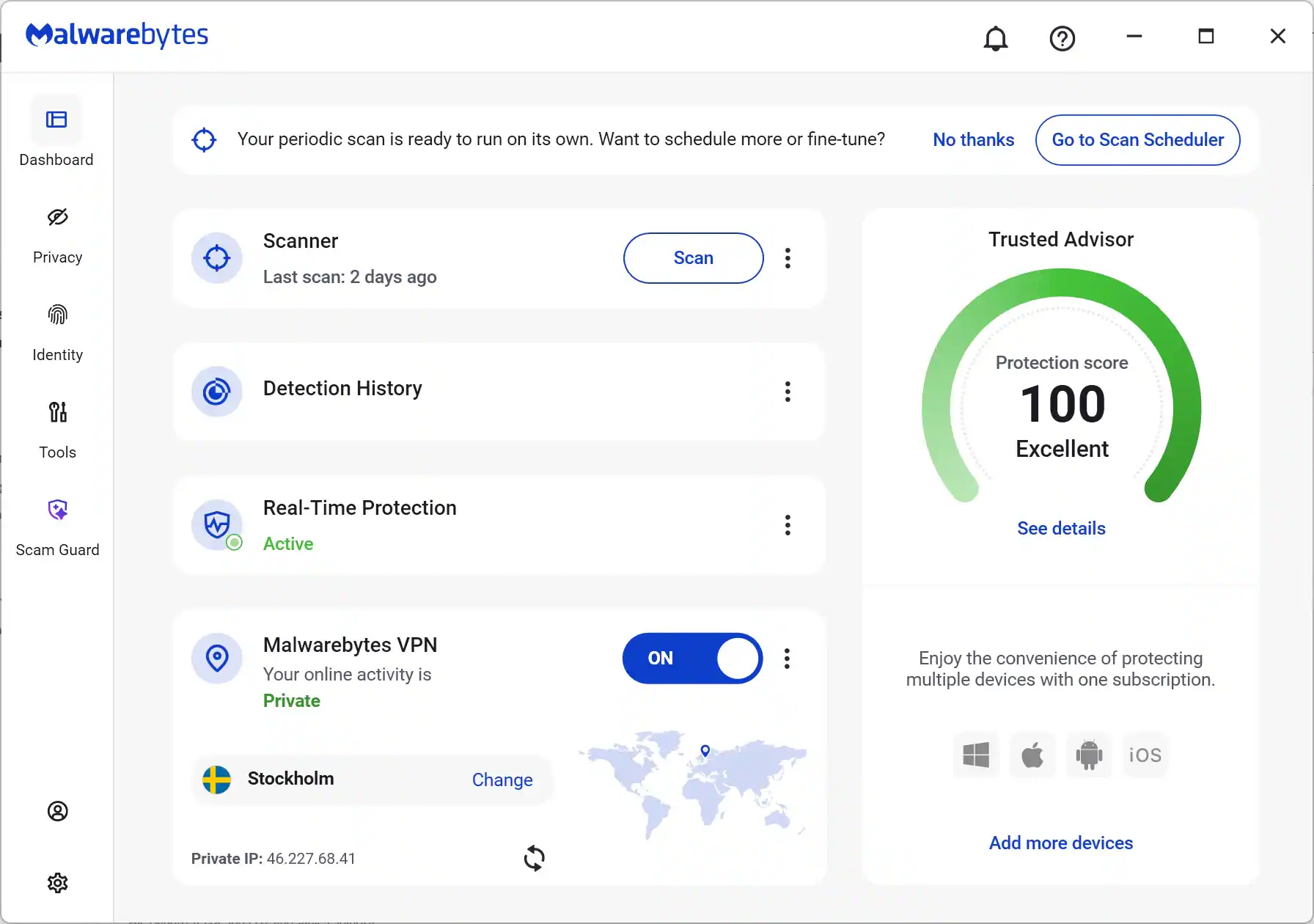Click the Malwarebytes logo
Viewport: 1314px width, 924px height.
click(x=117, y=35)
